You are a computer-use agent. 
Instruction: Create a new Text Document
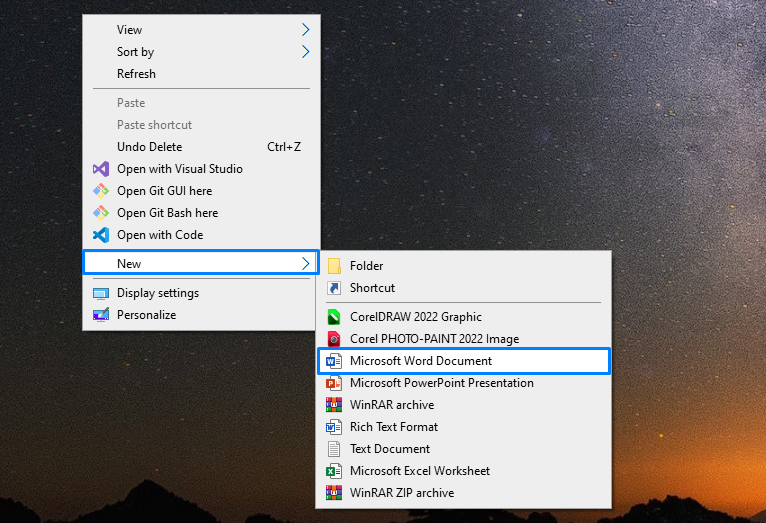pos(389,449)
